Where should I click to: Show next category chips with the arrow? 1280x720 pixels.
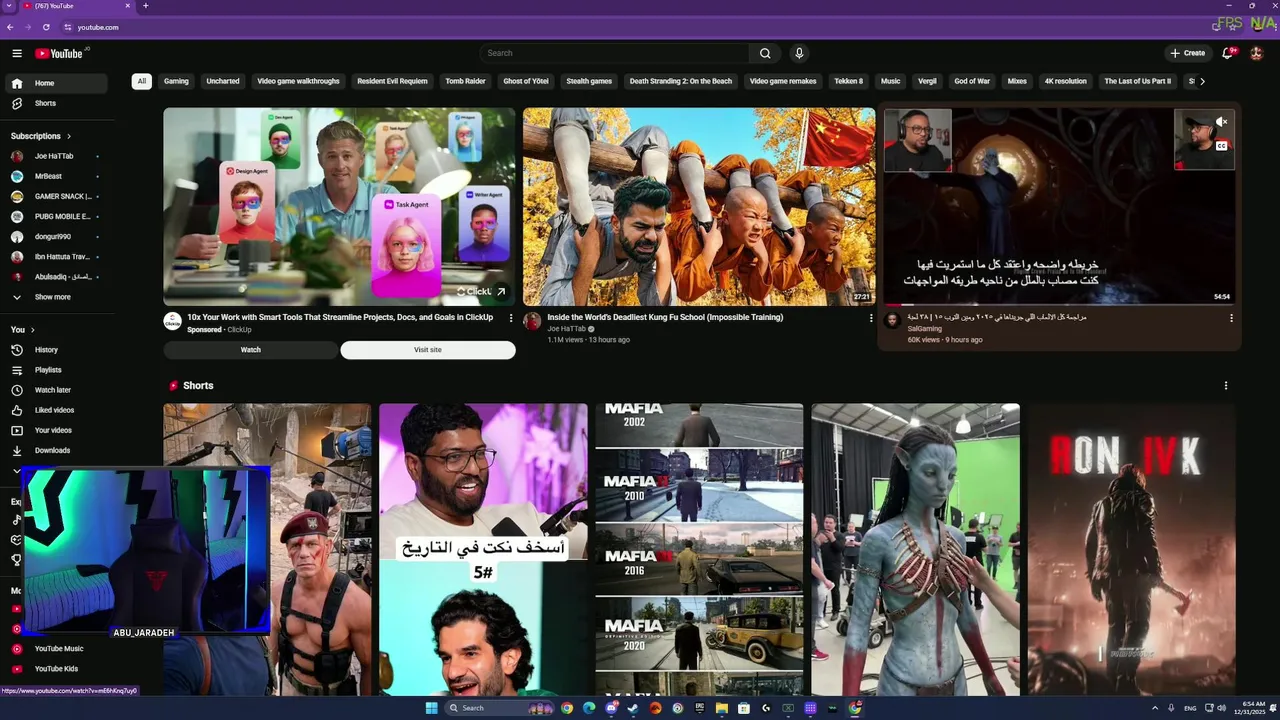point(1202,81)
